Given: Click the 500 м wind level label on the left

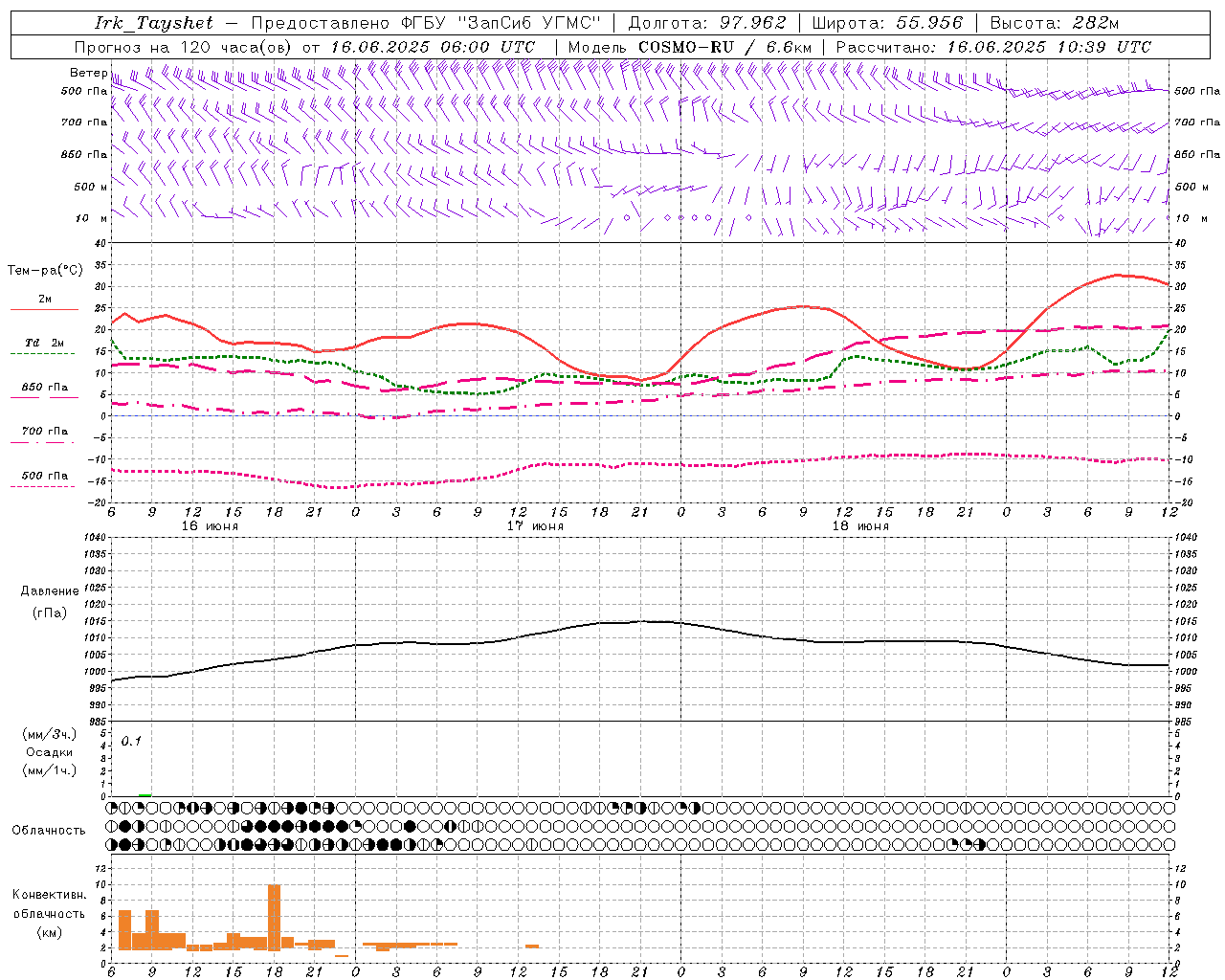Looking at the screenshot, I should pos(91,187).
